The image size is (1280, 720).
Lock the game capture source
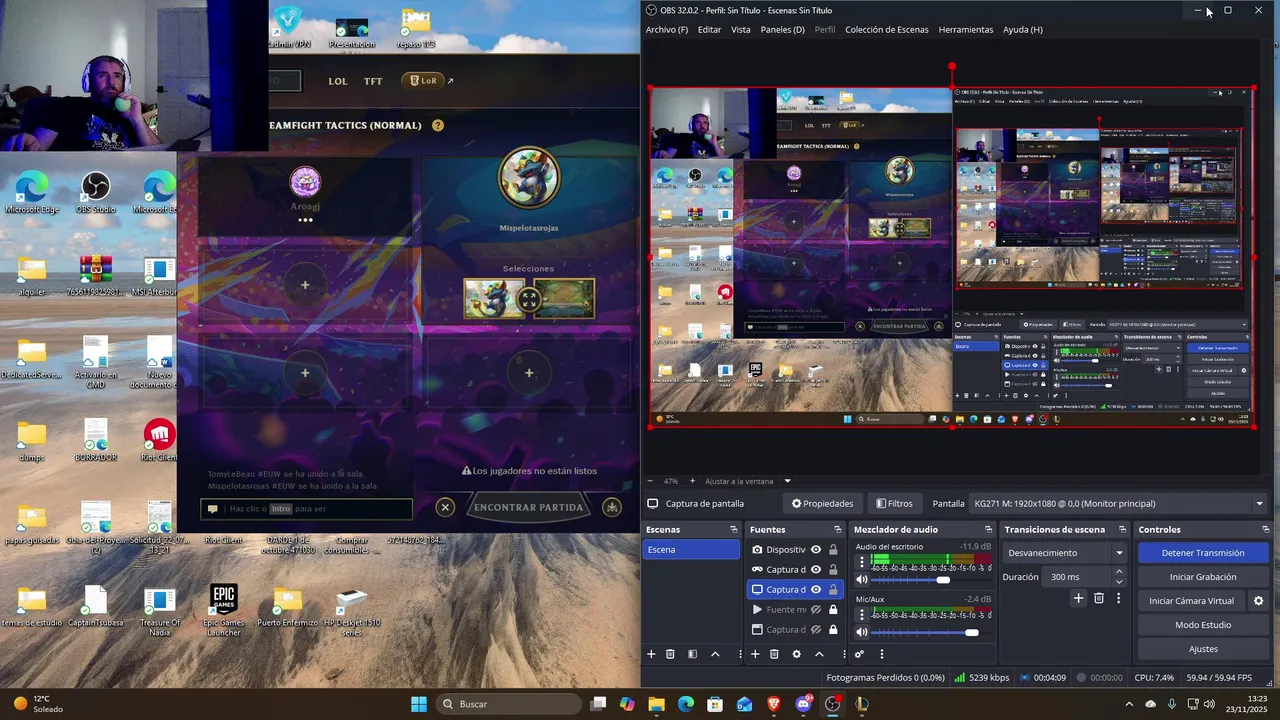833,570
